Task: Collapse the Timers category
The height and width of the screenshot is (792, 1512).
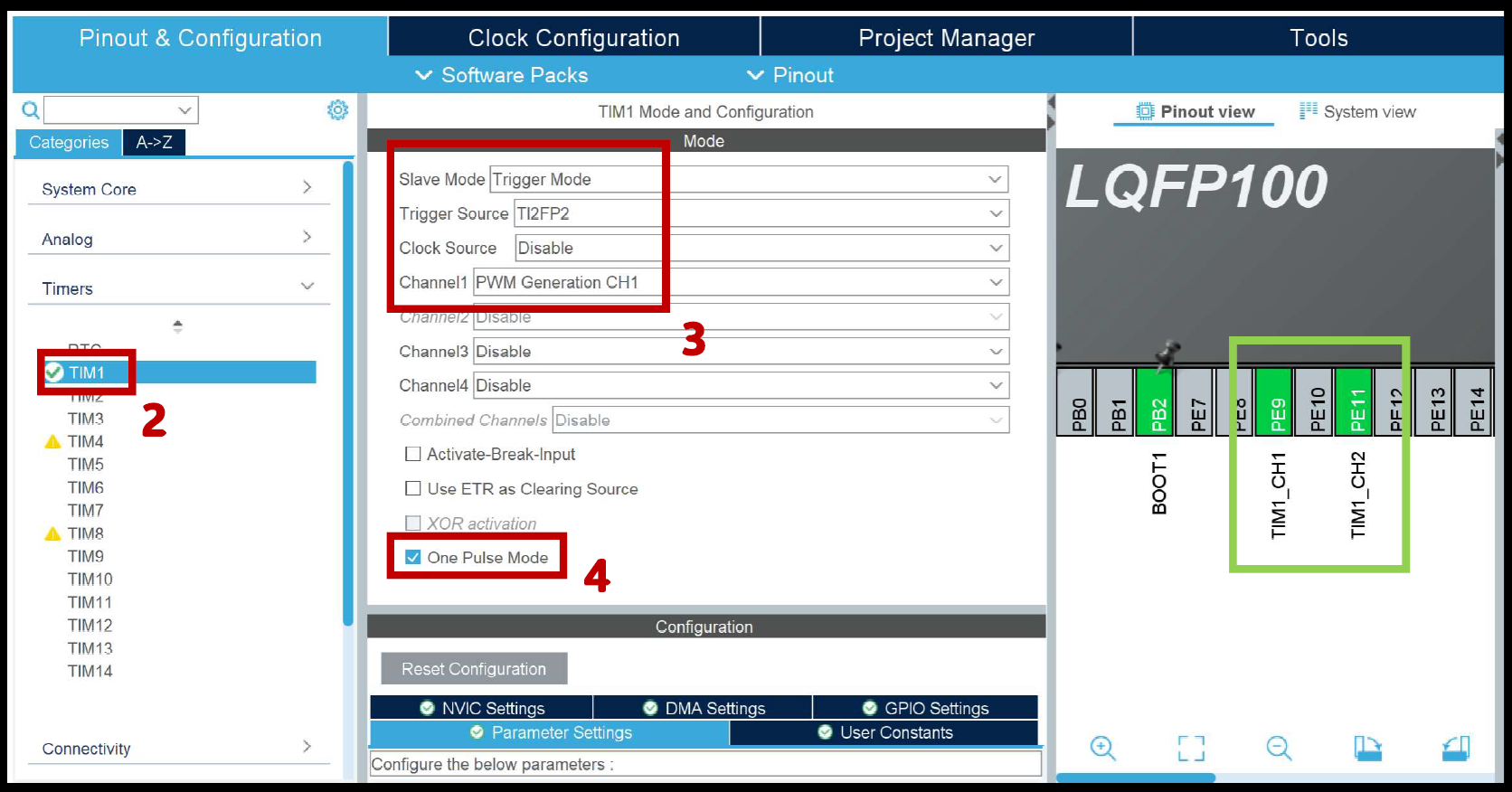Action: tap(178, 288)
